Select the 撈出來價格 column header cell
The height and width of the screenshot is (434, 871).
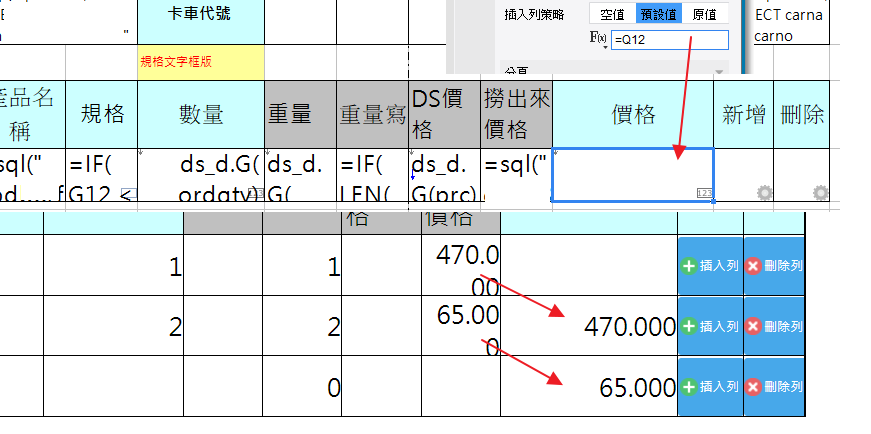[517, 114]
